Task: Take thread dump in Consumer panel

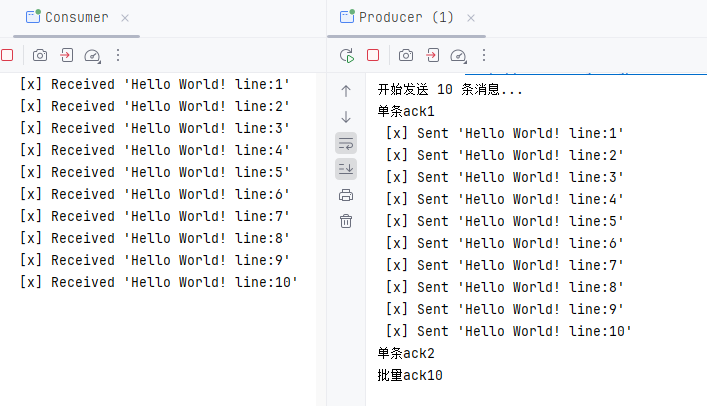Action: pos(40,55)
